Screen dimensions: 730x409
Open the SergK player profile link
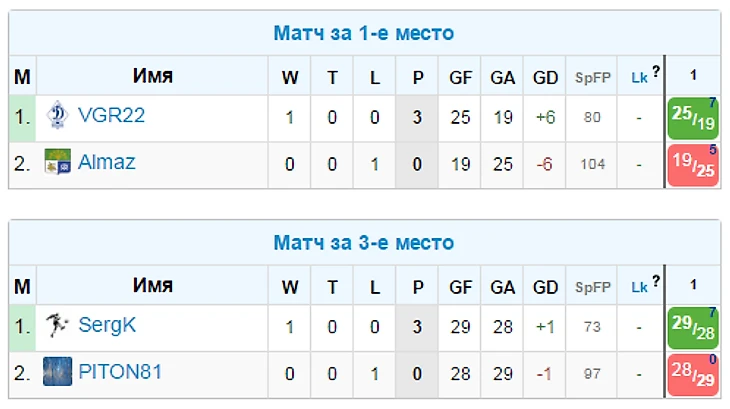(x=106, y=325)
